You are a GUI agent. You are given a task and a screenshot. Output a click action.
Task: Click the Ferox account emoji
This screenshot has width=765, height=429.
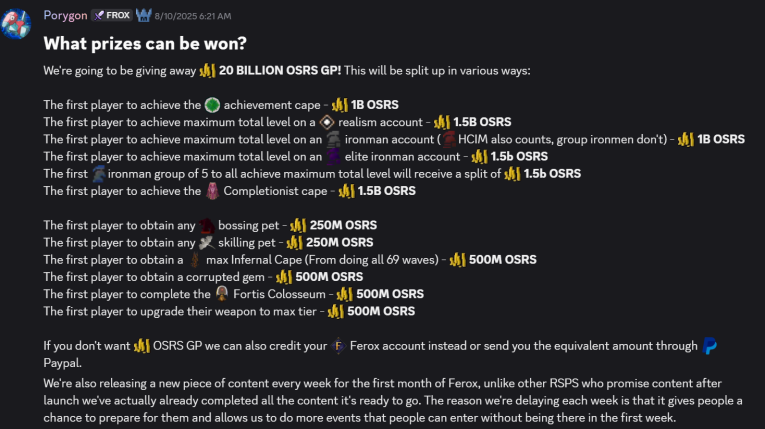coord(339,346)
